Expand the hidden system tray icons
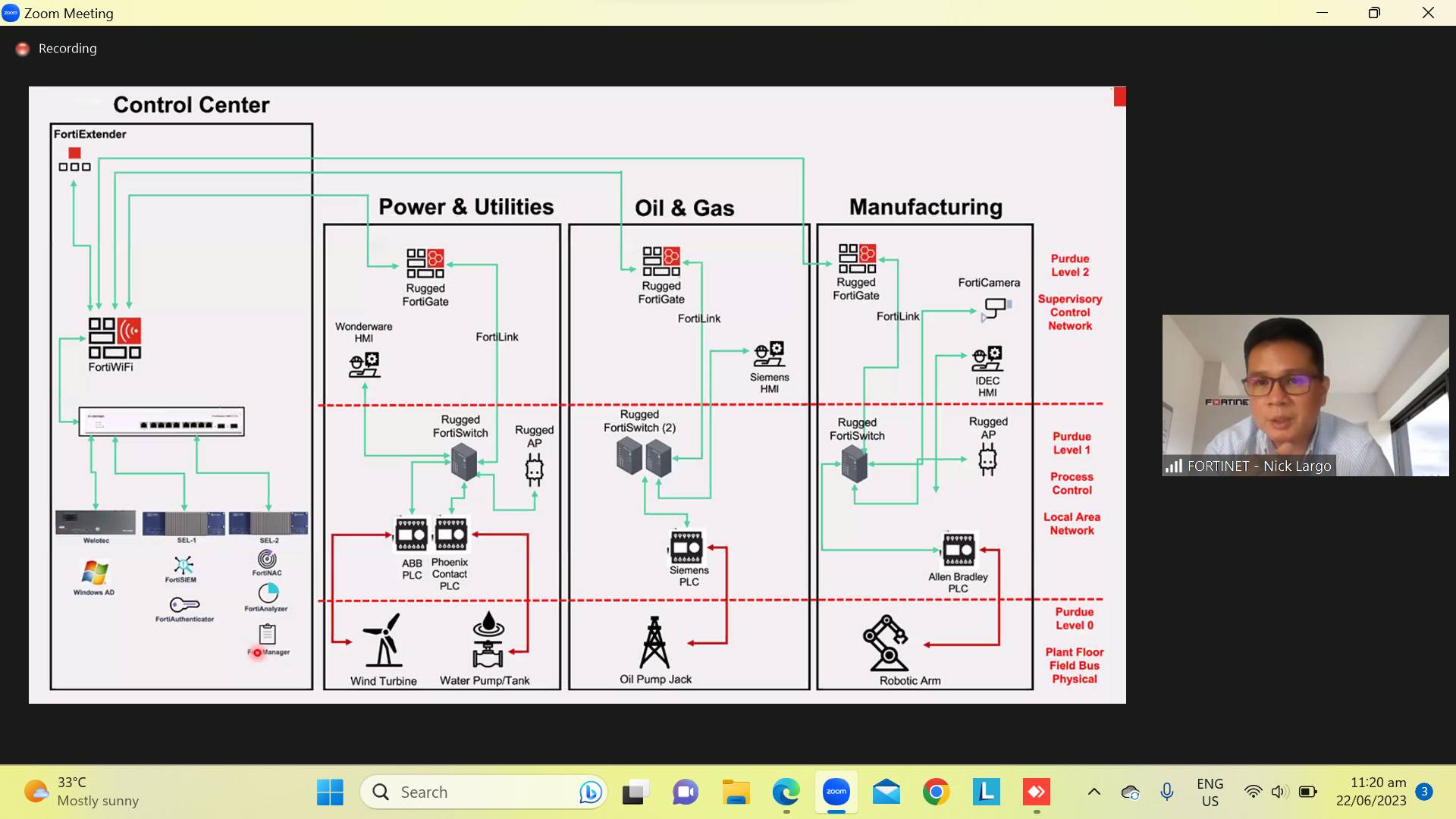1456x819 pixels. [x=1094, y=792]
